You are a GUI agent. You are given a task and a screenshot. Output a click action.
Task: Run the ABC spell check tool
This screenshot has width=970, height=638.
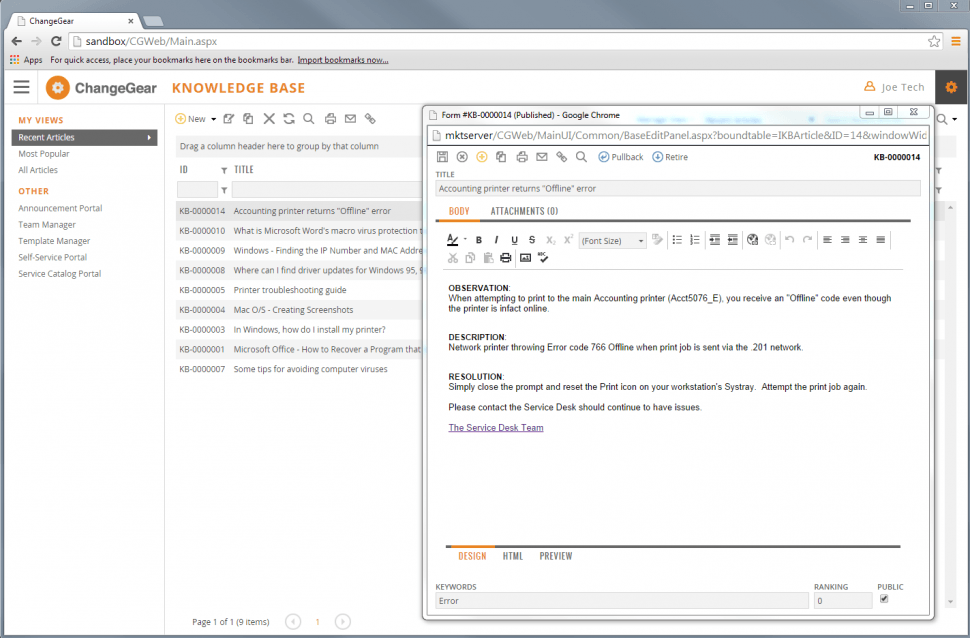[543, 257]
